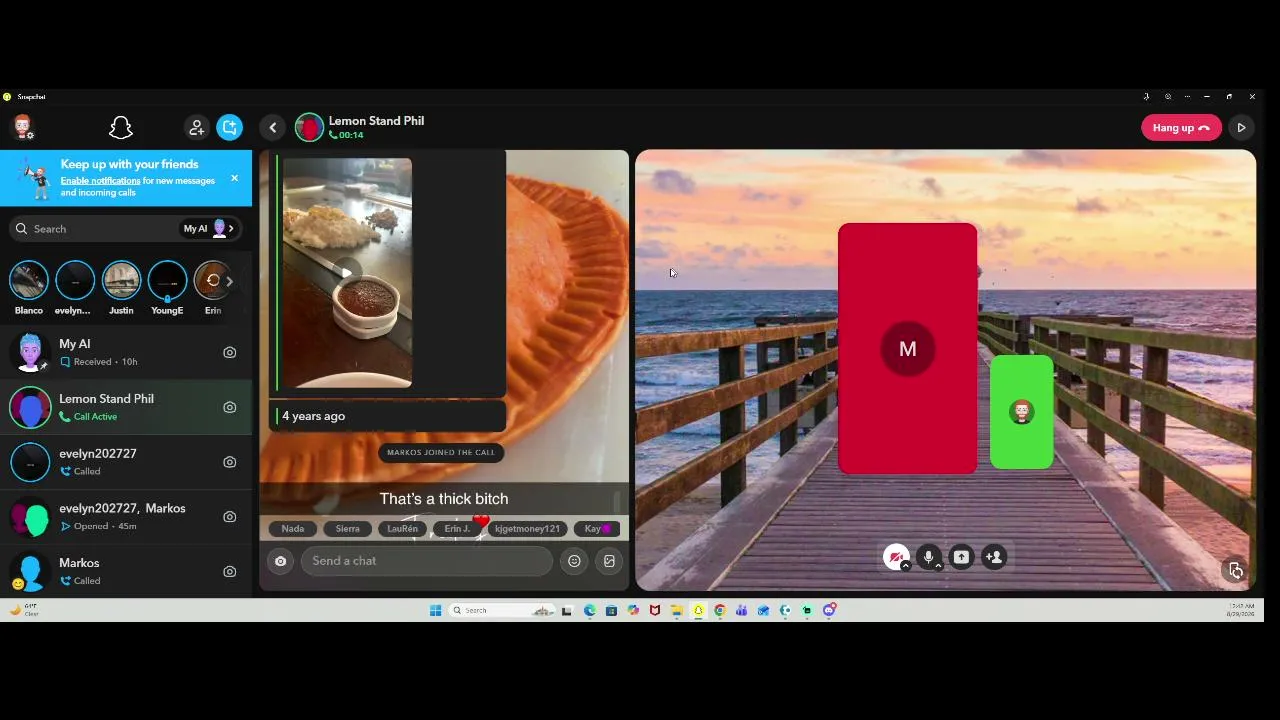Start a new chat with the blue compose icon

click(x=230, y=128)
